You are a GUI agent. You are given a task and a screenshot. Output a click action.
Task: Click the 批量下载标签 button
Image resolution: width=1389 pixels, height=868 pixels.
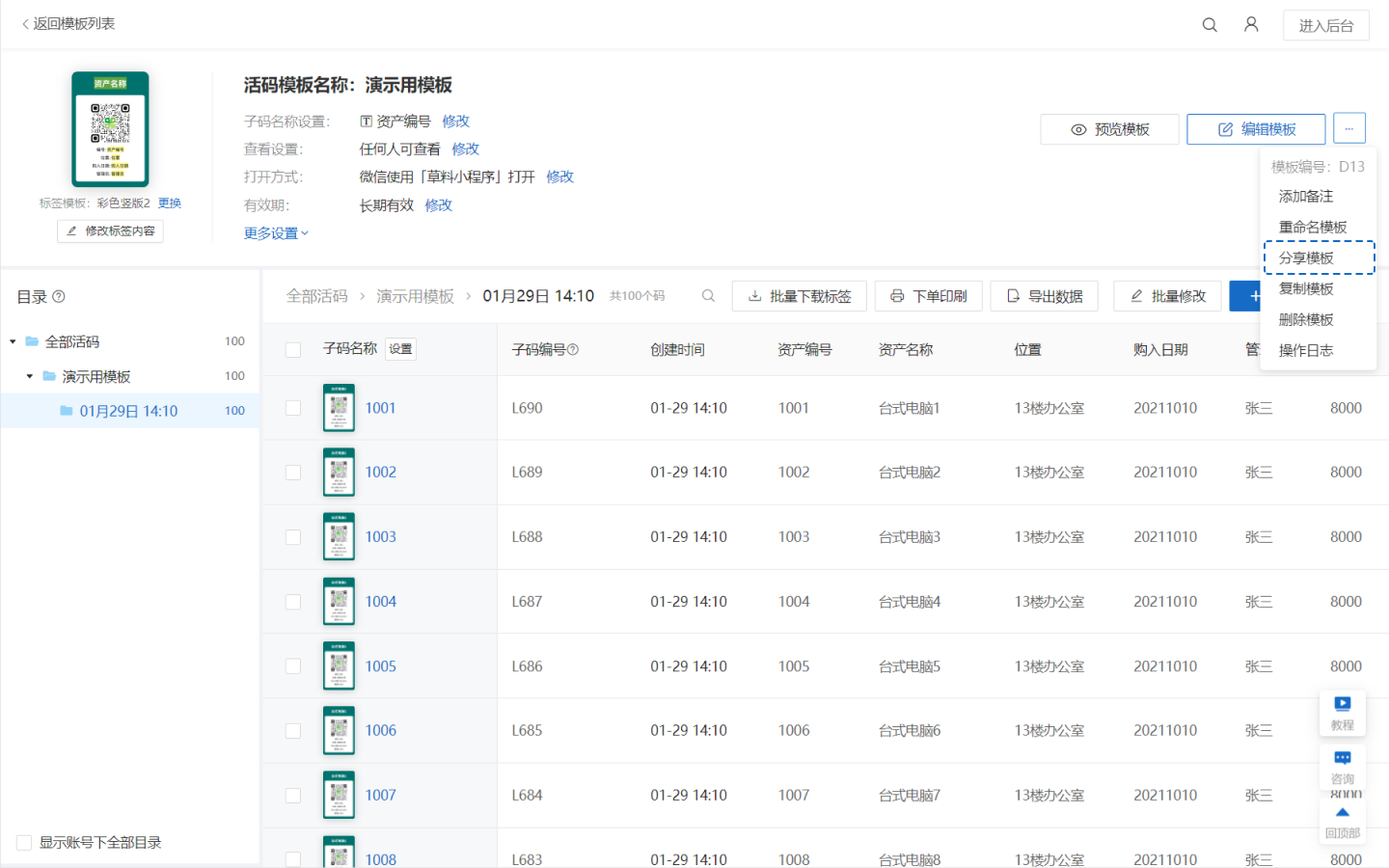(799, 296)
